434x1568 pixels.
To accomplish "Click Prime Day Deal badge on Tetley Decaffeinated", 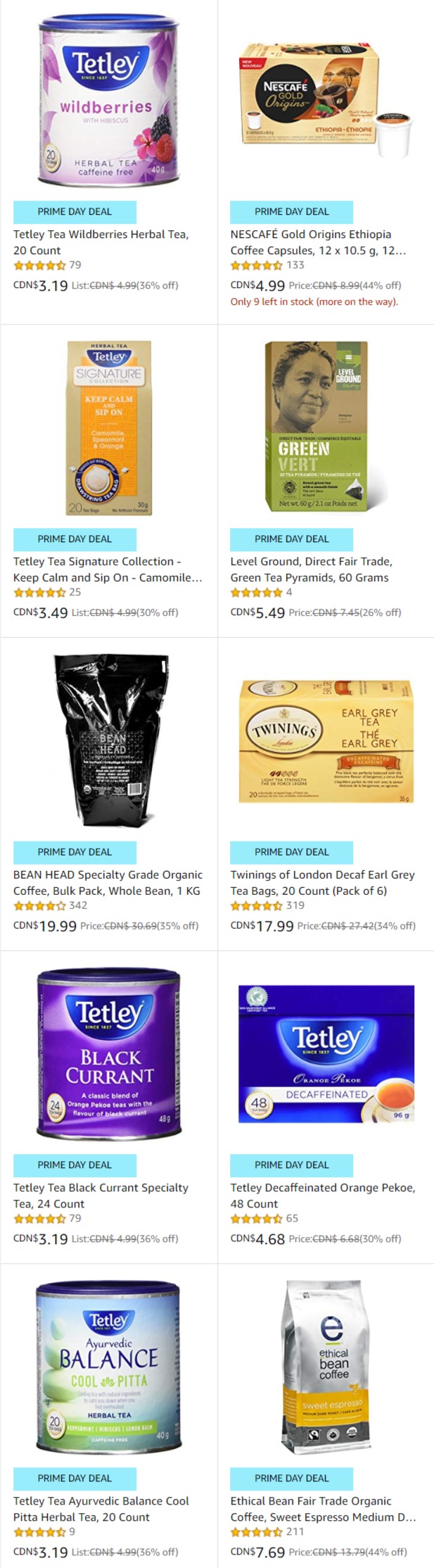I will 292,1165.
